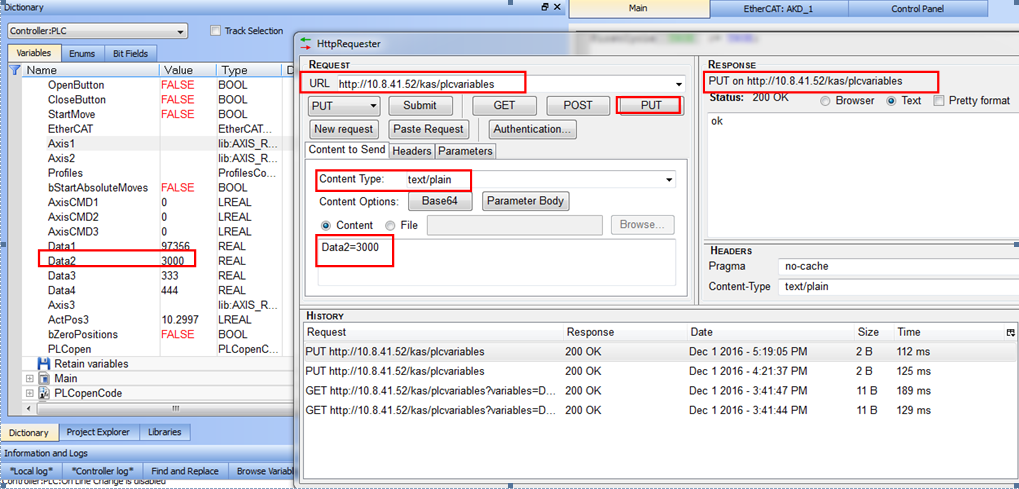Expand the PLCopenCode tree node
This screenshot has width=1019, height=489.
click(29, 393)
